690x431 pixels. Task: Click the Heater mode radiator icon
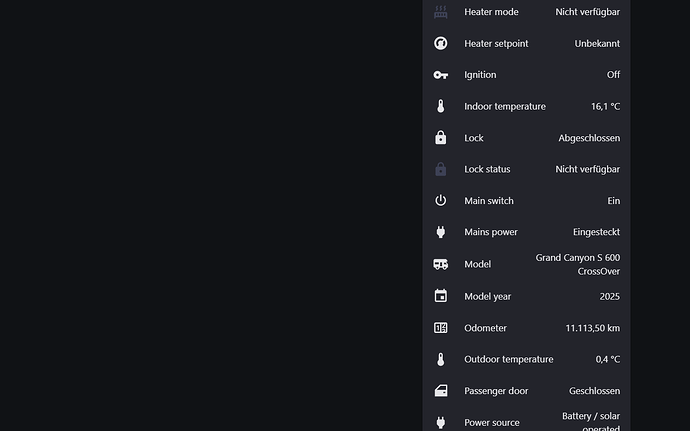[x=440, y=12]
